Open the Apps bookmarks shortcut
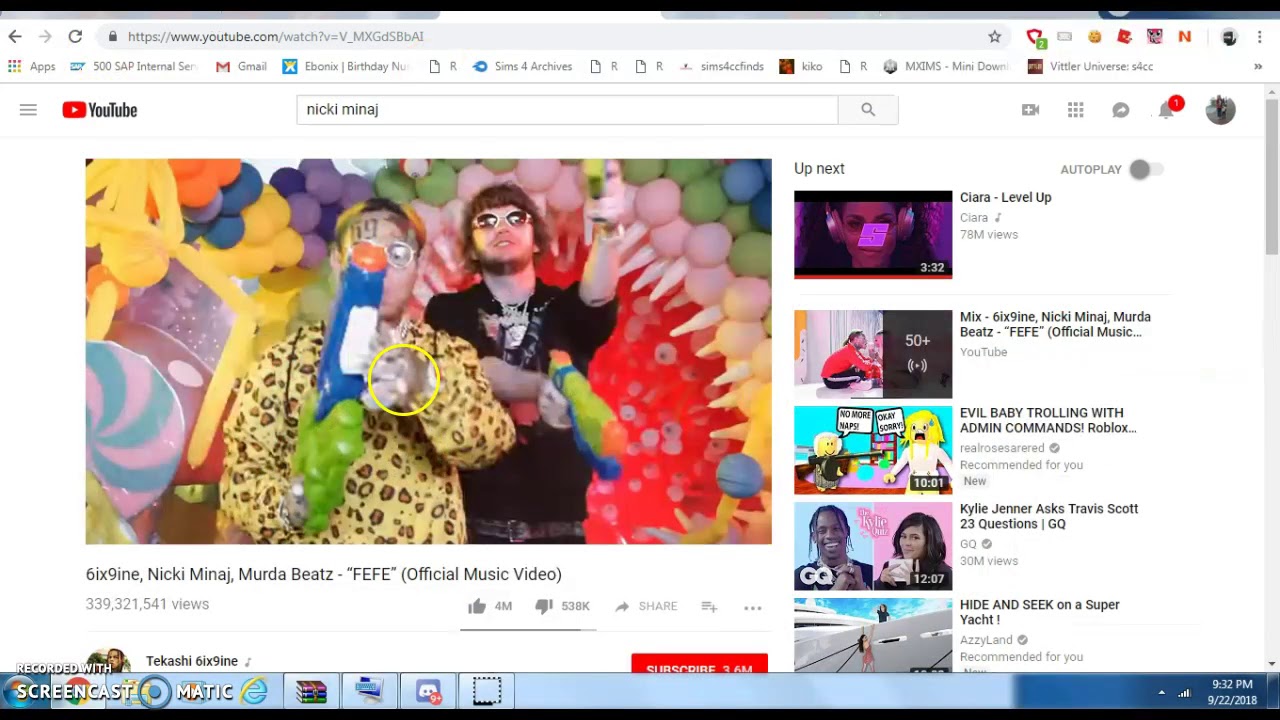 pyautogui.click(x=32, y=66)
